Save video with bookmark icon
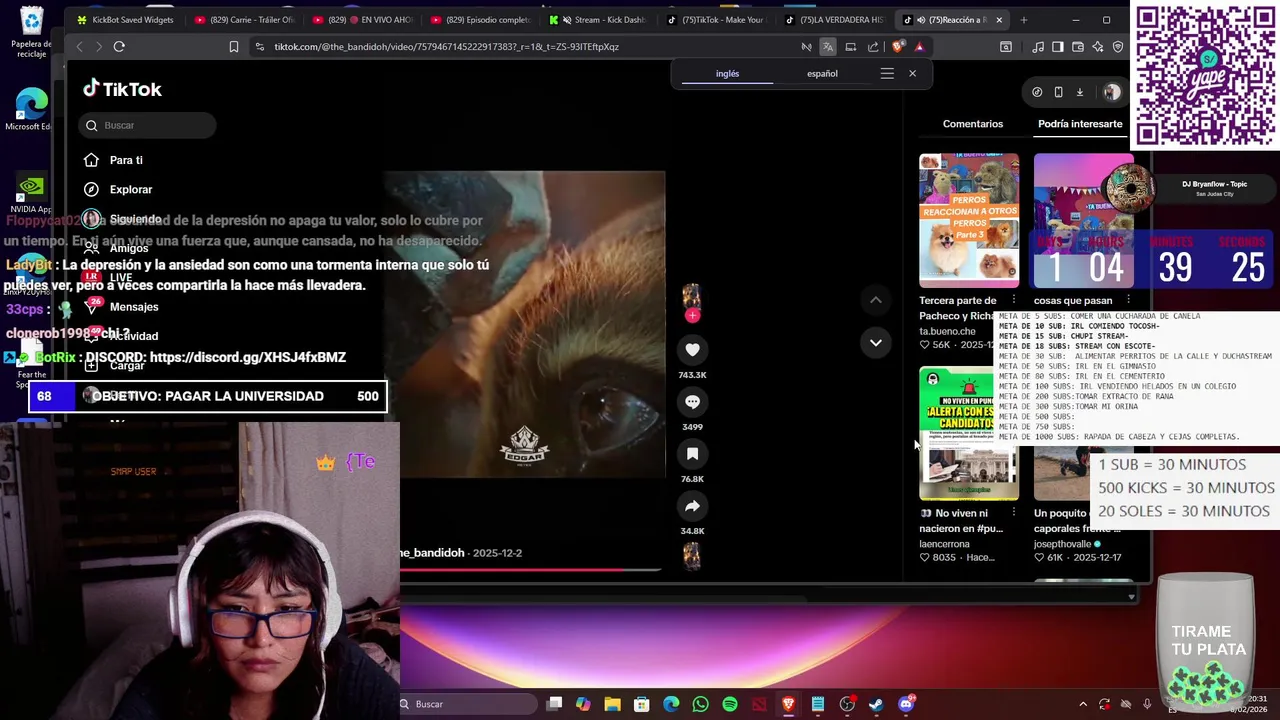Screen dimensions: 1280x720 pyautogui.click(x=692, y=453)
